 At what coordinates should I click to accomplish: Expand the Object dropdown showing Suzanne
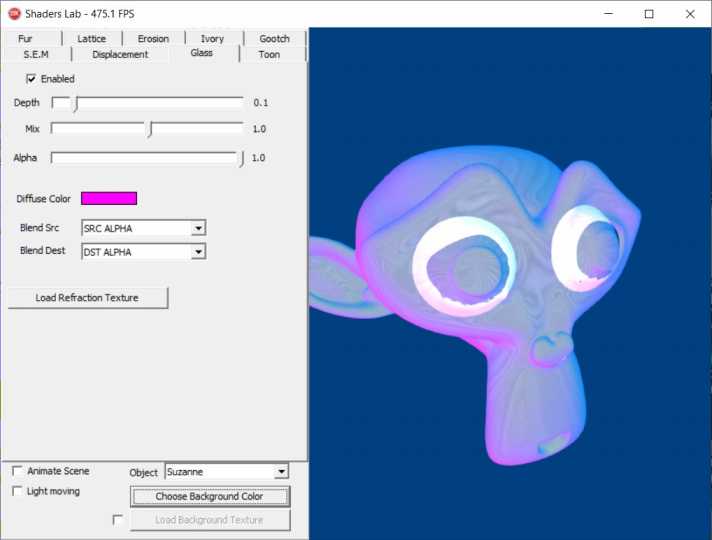click(x=281, y=471)
